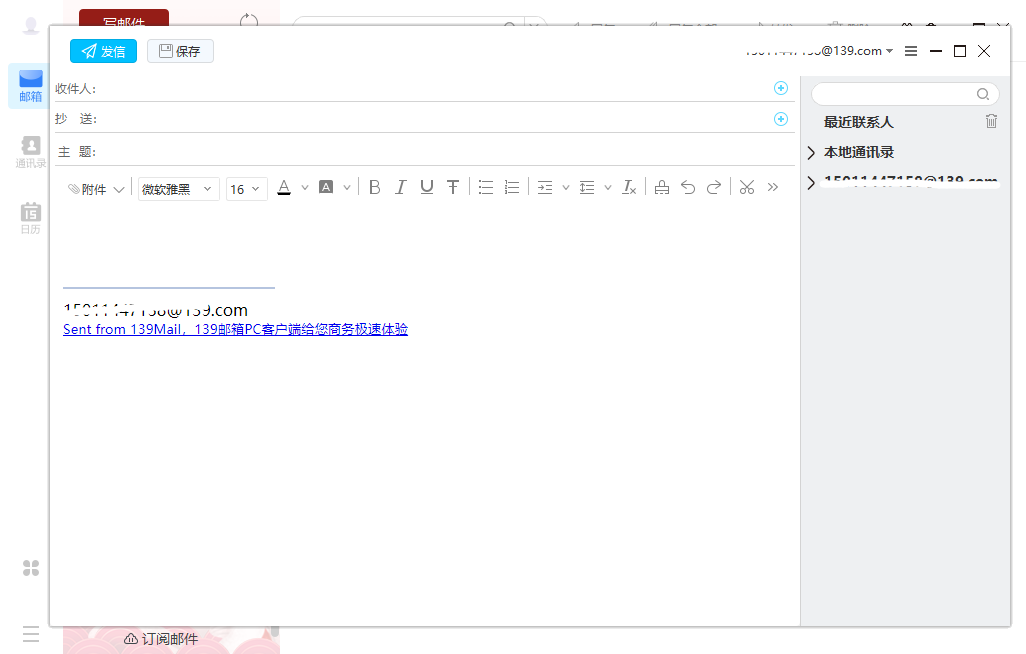Insert a bulleted list
Screen dimensions: 1026x654
pos(486,187)
